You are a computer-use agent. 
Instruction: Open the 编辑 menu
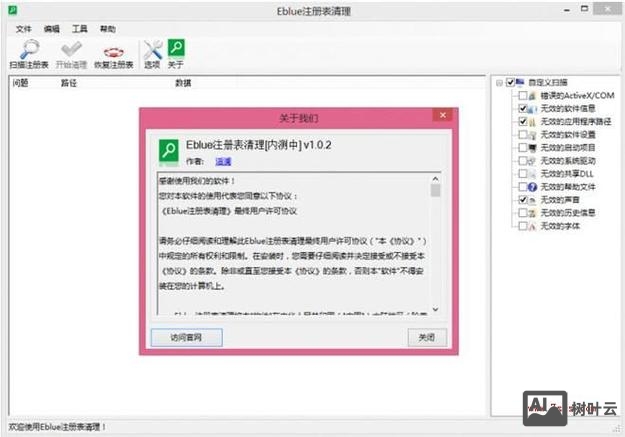coord(51,29)
